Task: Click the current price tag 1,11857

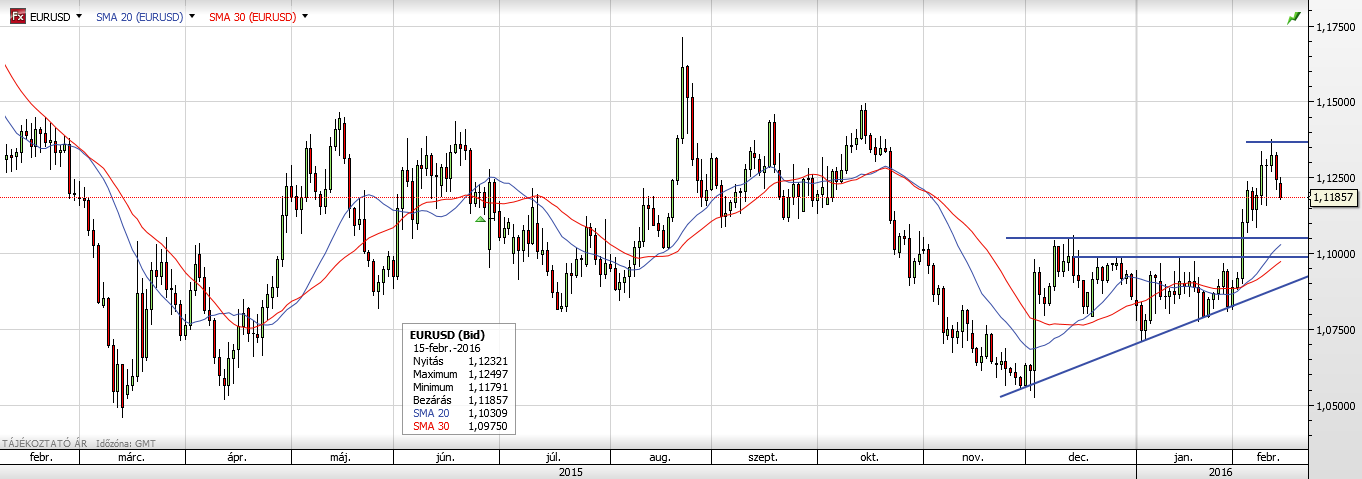Action: [1335, 198]
